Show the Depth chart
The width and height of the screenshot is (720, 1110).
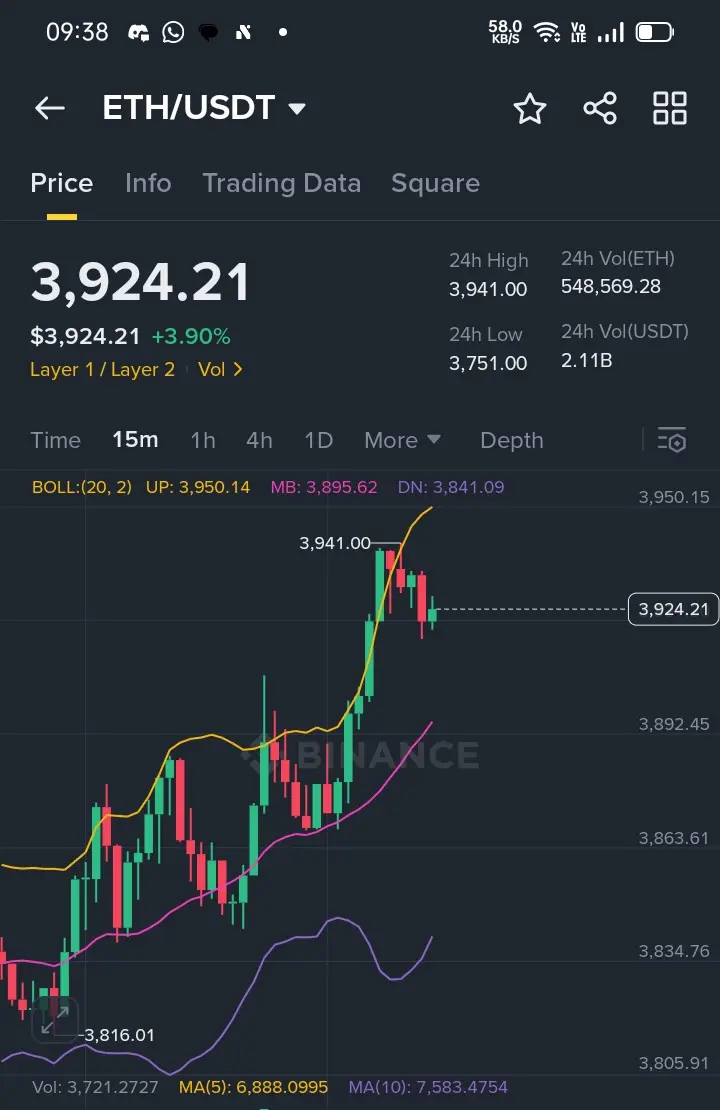point(512,440)
